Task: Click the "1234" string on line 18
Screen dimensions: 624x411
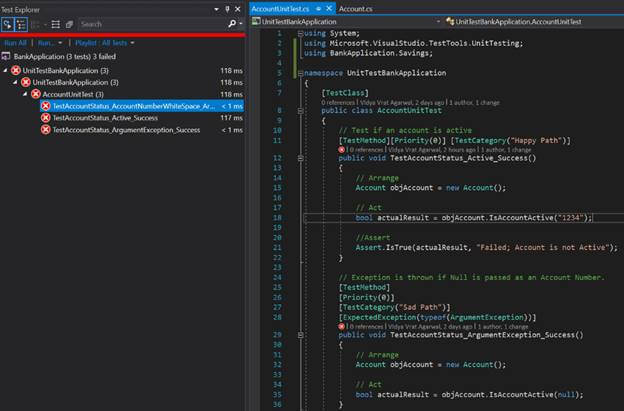Action: coord(570,218)
